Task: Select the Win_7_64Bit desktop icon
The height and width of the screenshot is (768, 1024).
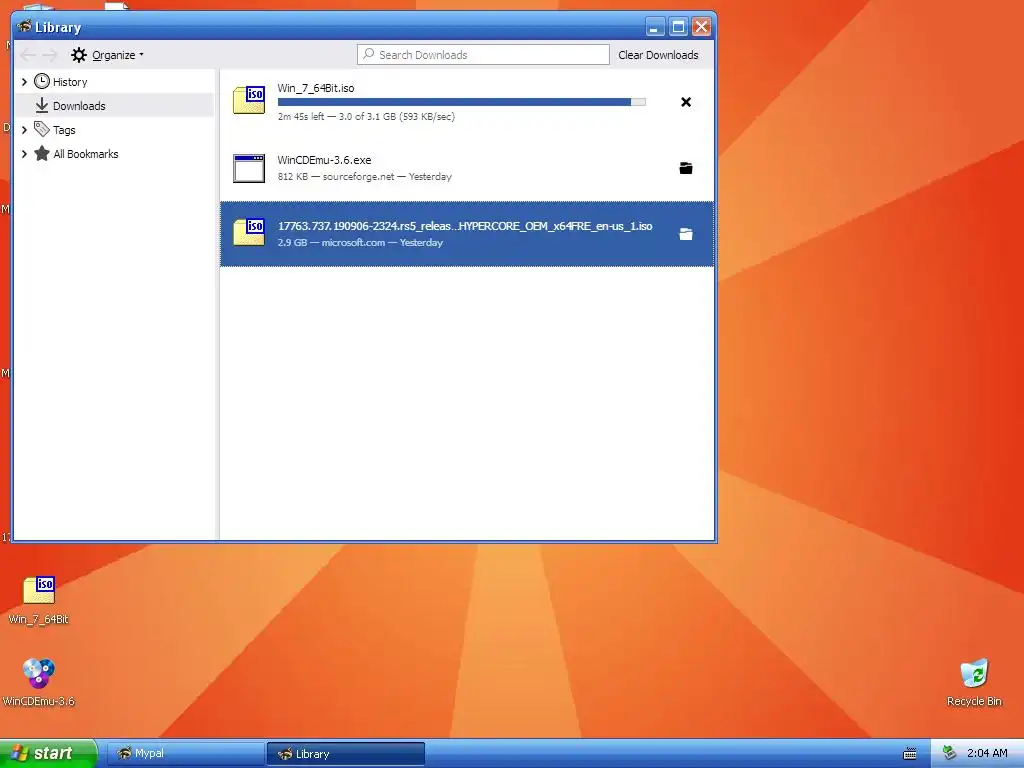Action: (39, 600)
